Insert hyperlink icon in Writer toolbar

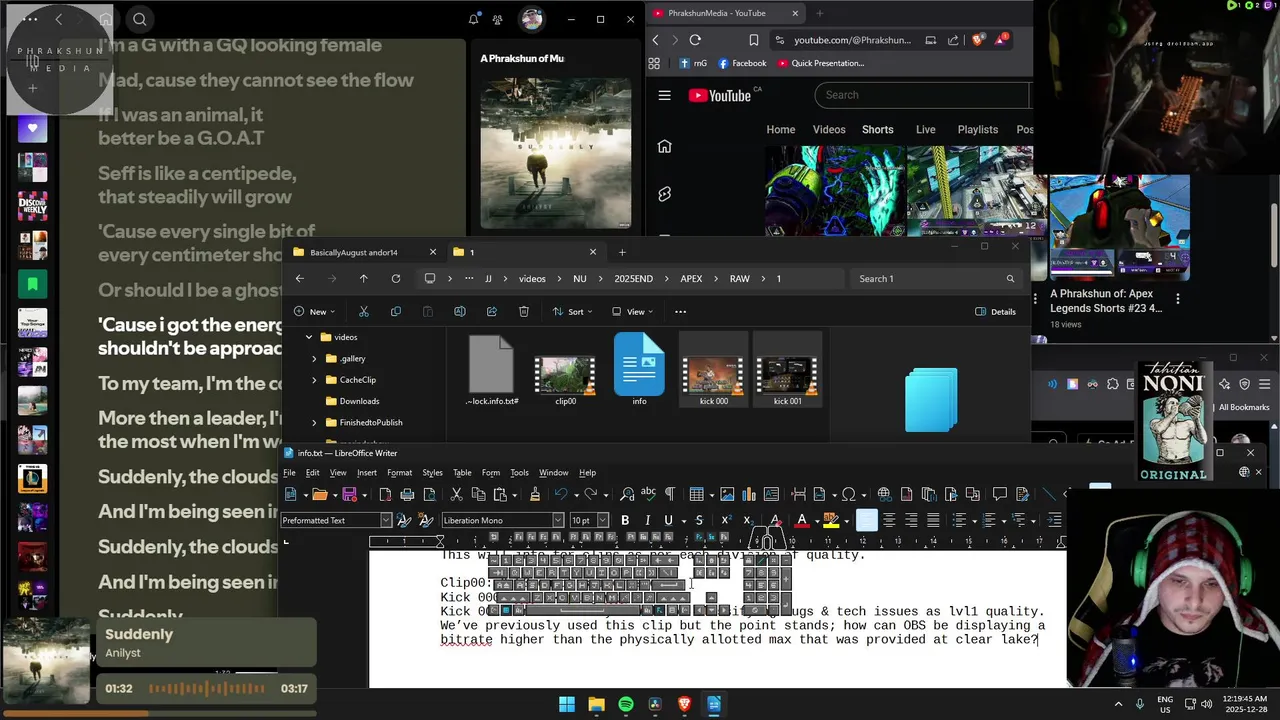[x=884, y=494]
